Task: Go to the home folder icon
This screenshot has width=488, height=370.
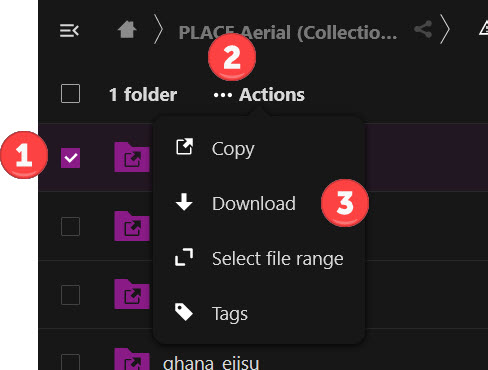Action: pyautogui.click(x=127, y=30)
